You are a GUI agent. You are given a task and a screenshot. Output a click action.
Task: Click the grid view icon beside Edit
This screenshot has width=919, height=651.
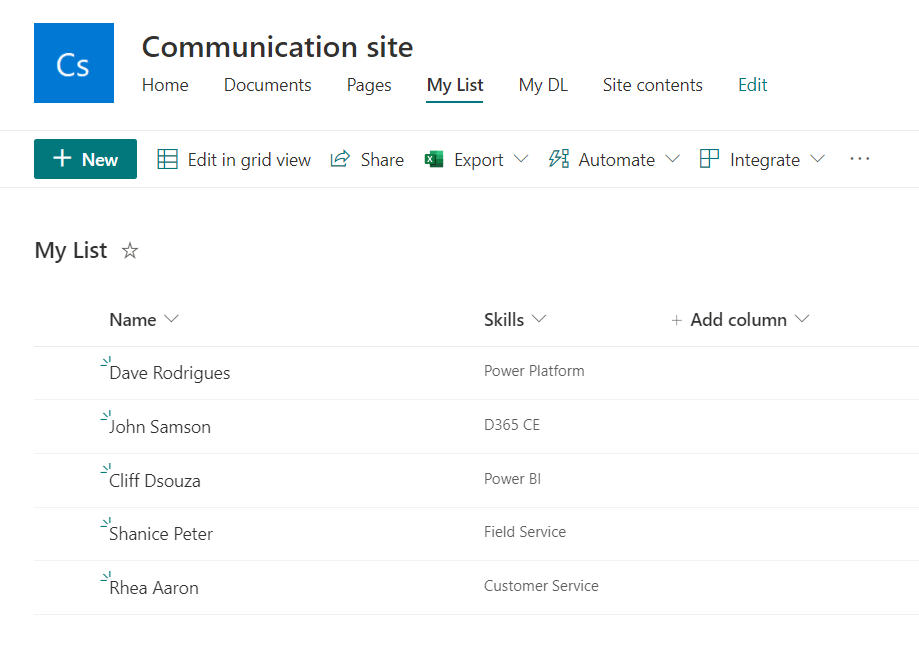pyautogui.click(x=166, y=159)
